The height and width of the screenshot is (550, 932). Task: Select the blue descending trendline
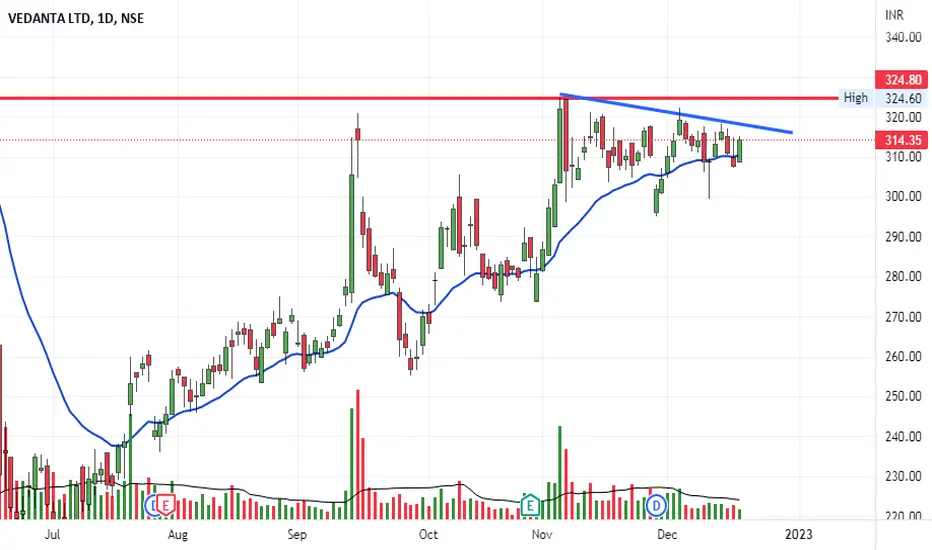[676, 113]
